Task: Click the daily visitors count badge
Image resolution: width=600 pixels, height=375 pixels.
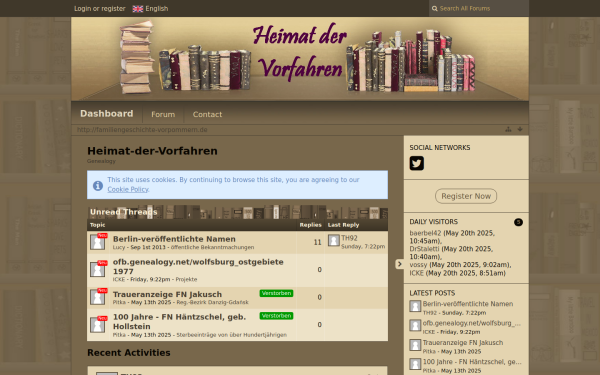Action: point(518,222)
